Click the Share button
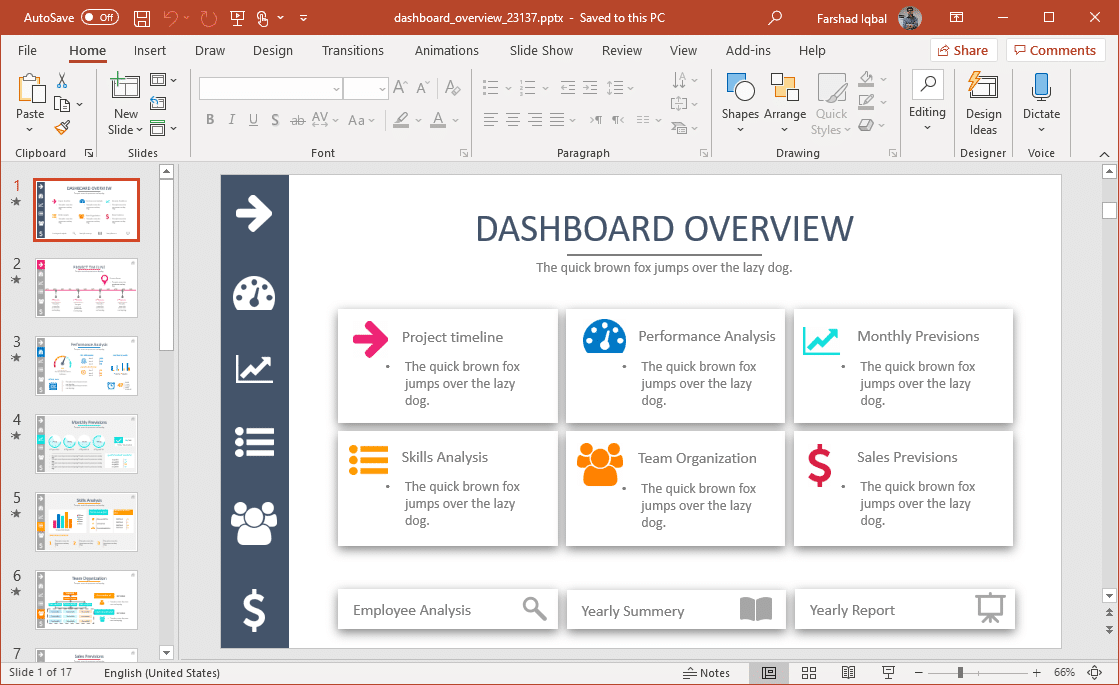Screen dimensions: 1119x685 pyautogui.click(x=963, y=51)
